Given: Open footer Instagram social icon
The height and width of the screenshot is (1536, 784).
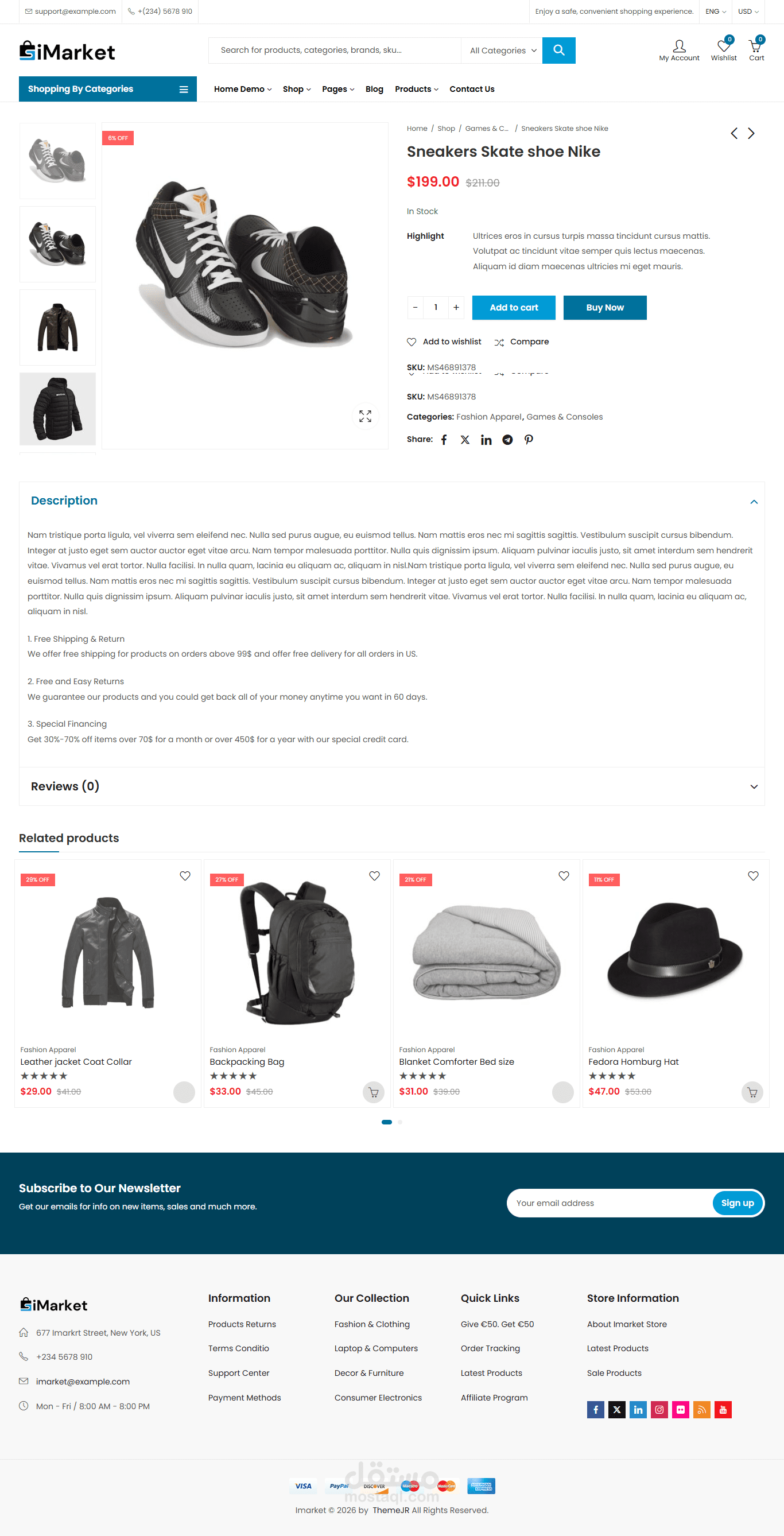Looking at the screenshot, I should tap(659, 1410).
